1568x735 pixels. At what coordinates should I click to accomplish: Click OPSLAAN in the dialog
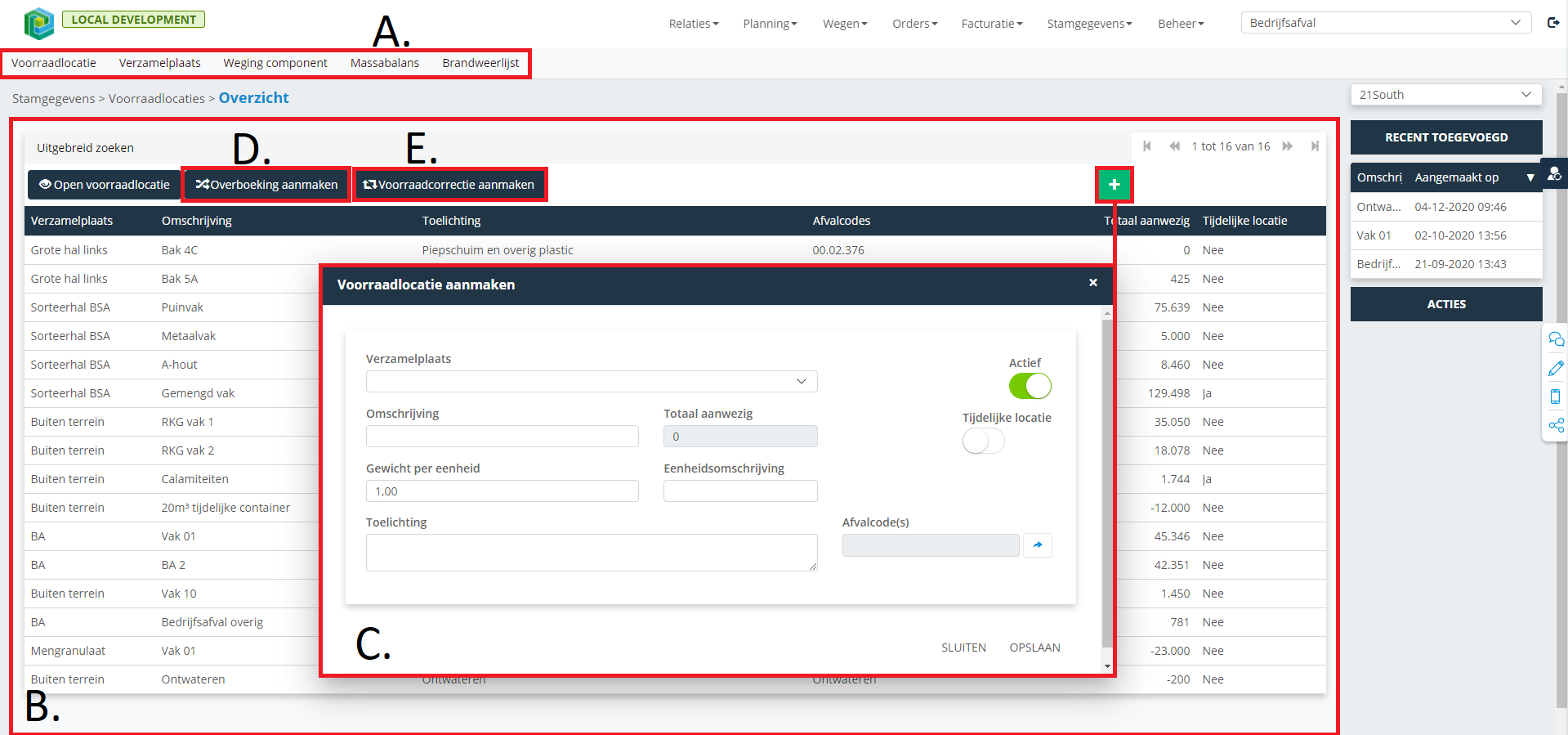coord(1034,648)
